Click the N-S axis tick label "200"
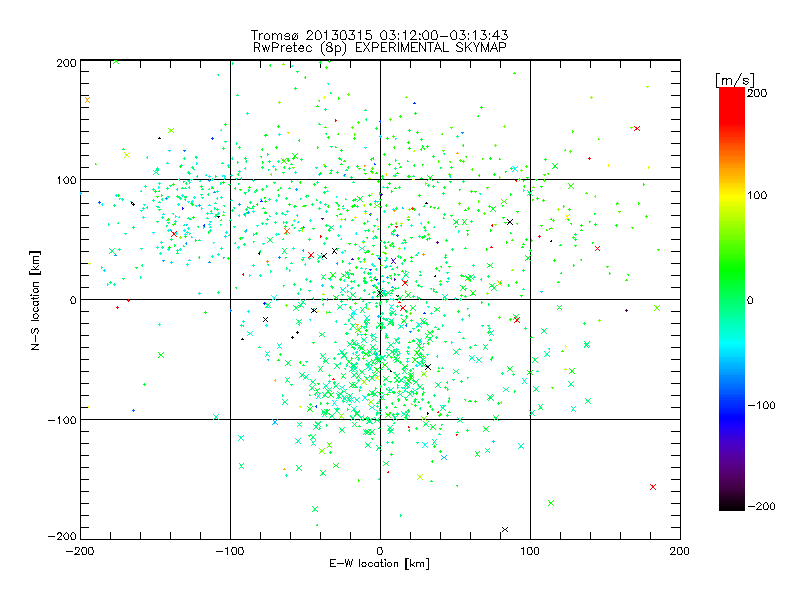Viewport: 800px width, 600px height. (x=66, y=63)
